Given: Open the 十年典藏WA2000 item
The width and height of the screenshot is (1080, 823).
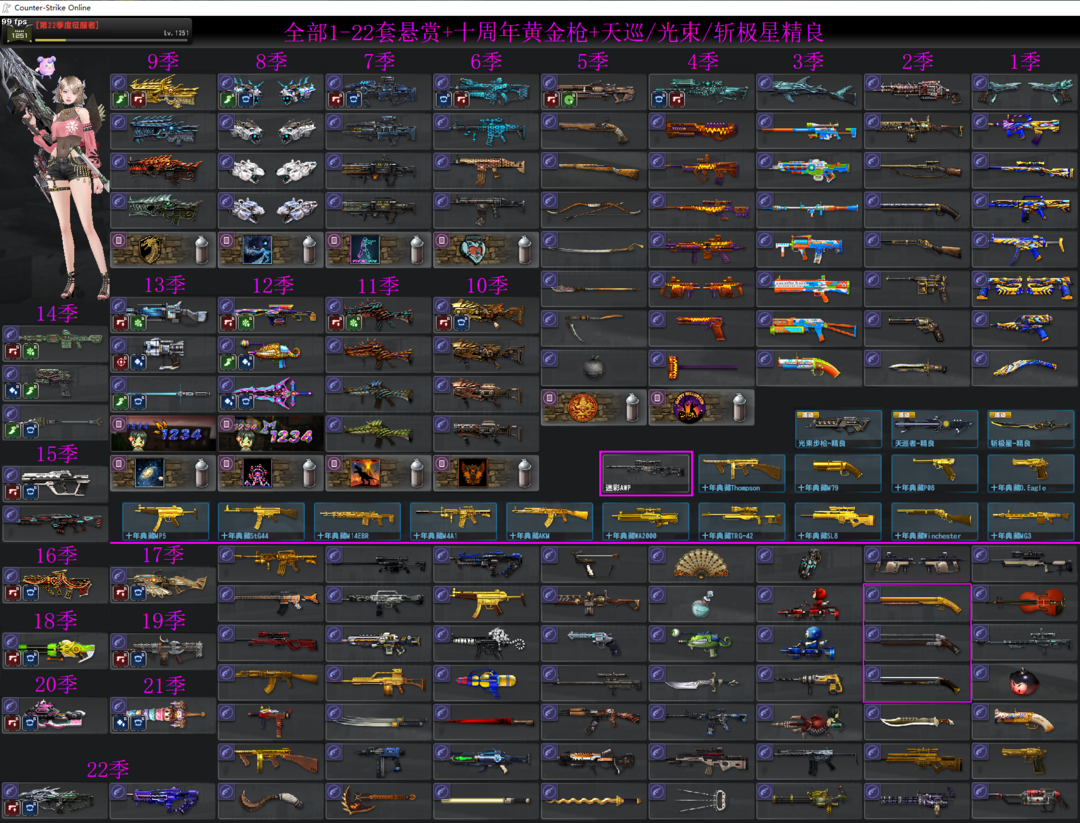Looking at the screenshot, I should click(x=645, y=521).
